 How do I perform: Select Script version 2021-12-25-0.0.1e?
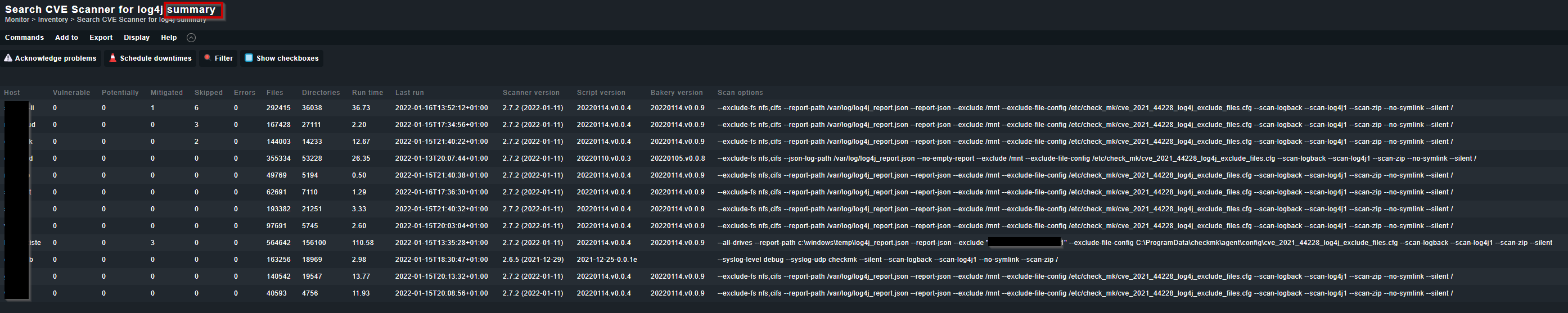[x=607, y=260]
